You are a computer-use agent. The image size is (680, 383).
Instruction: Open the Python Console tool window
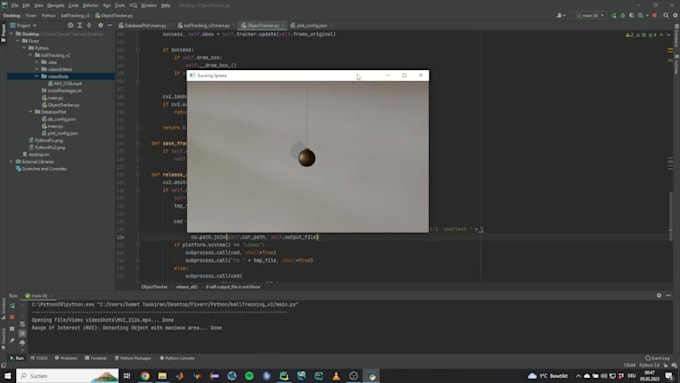tap(177, 358)
